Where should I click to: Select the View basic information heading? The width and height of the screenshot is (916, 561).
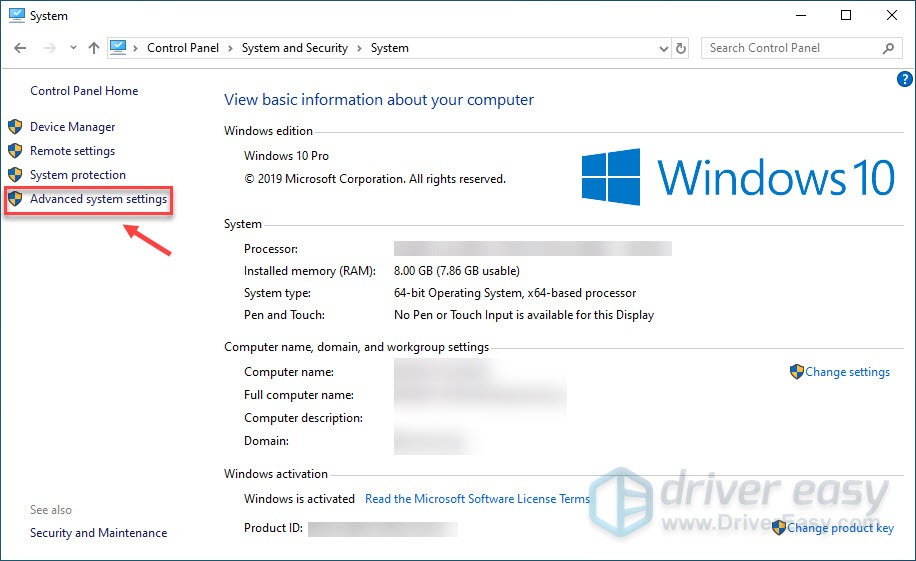click(x=379, y=100)
